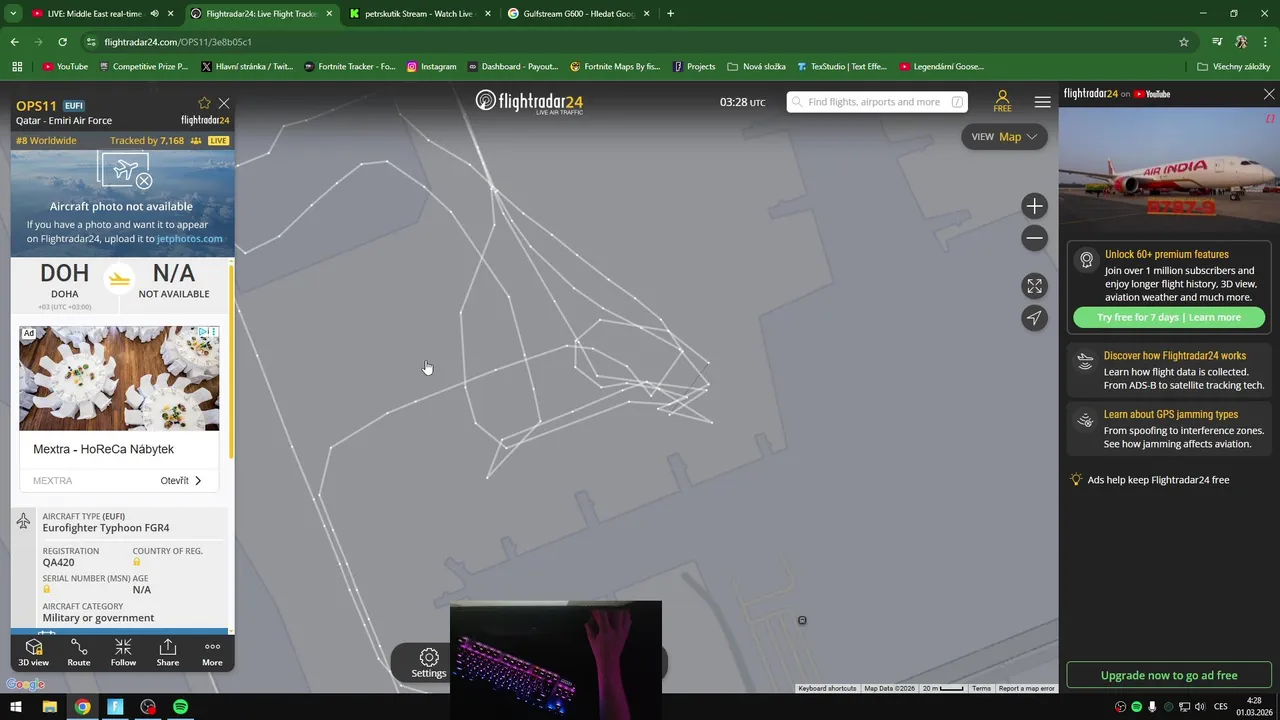Mute the LIVE: Middle East tab audio

click(154, 14)
